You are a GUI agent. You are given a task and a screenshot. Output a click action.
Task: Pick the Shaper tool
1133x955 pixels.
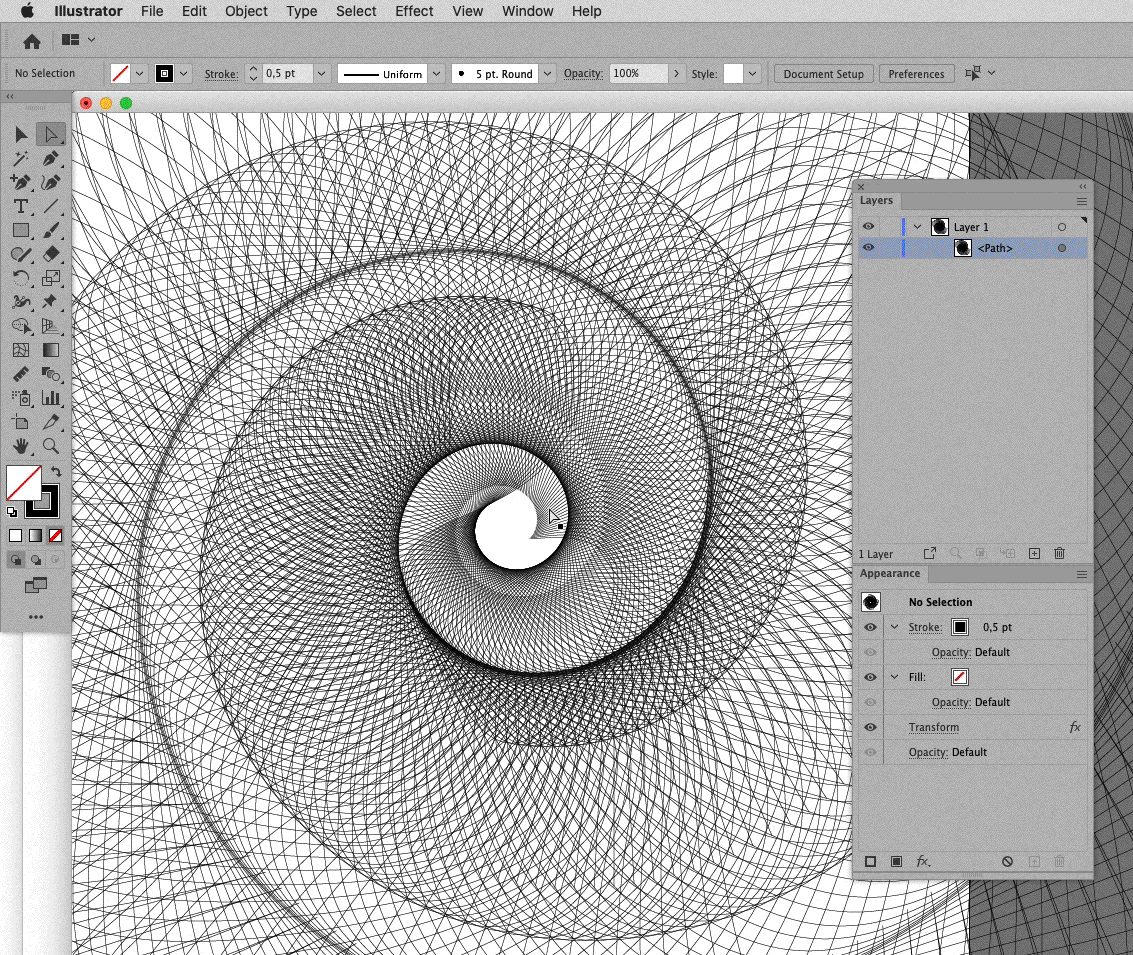(x=21, y=254)
